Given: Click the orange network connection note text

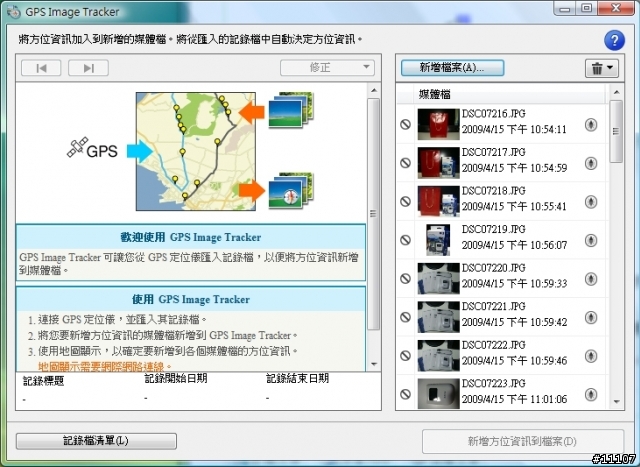Looking at the screenshot, I should pos(105,366).
